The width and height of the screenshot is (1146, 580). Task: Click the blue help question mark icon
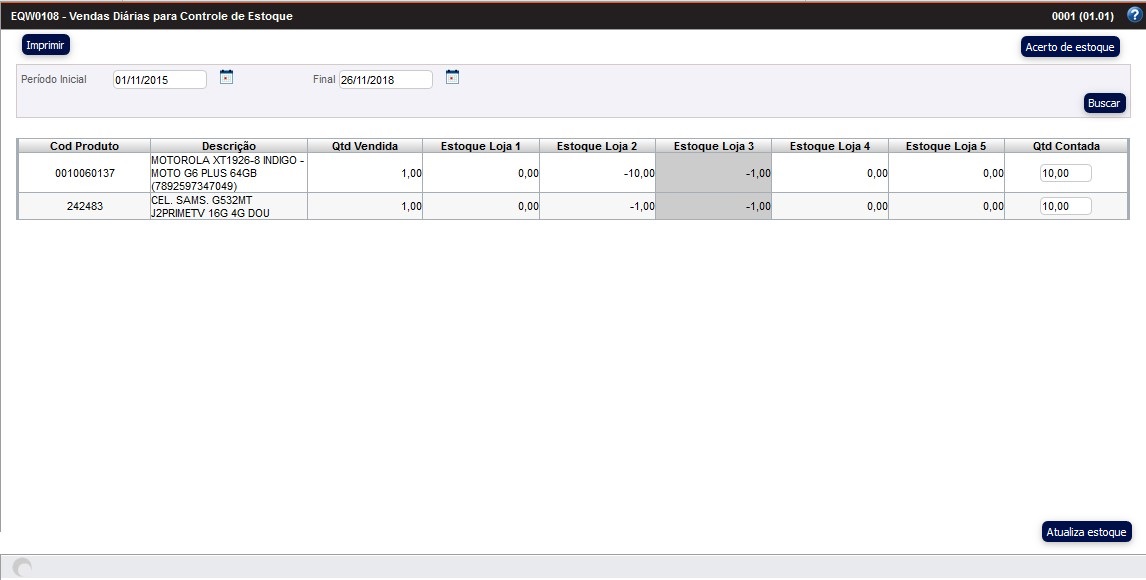(1133, 15)
